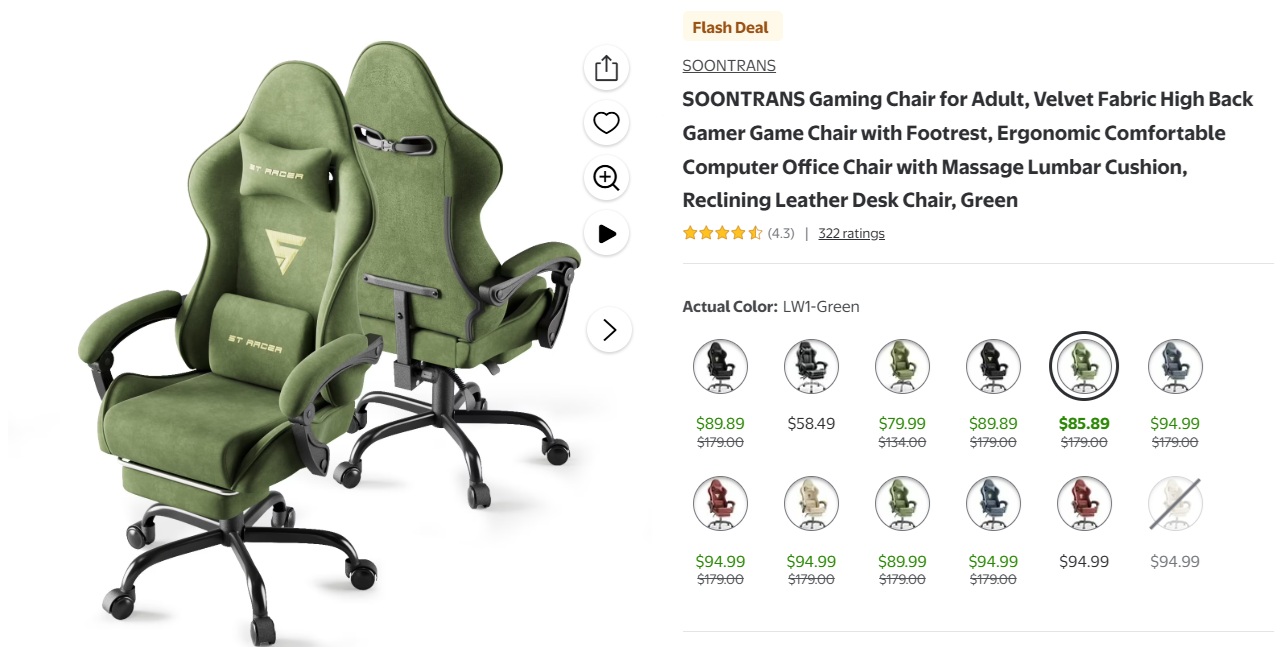Screen dimensions: 1287x647
Task: Open the magnifier zoom icon on image
Action: click(607, 178)
